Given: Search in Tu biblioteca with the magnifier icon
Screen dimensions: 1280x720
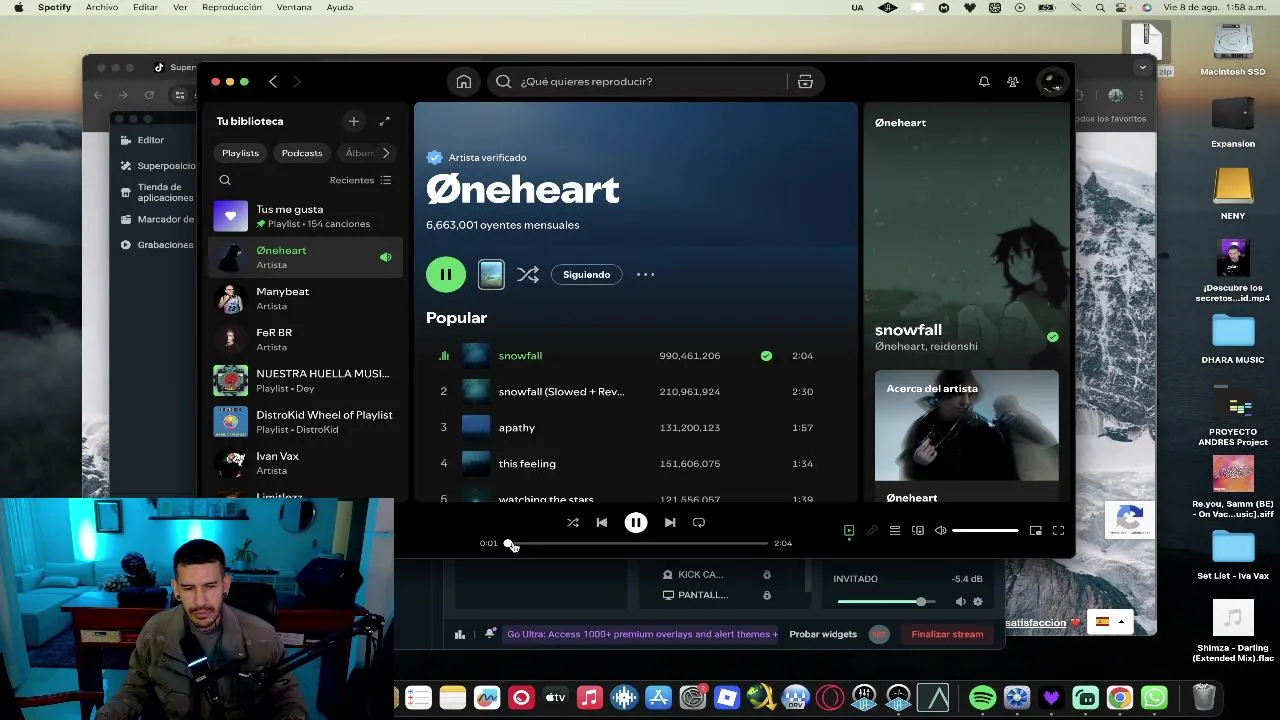Looking at the screenshot, I should coord(225,180).
